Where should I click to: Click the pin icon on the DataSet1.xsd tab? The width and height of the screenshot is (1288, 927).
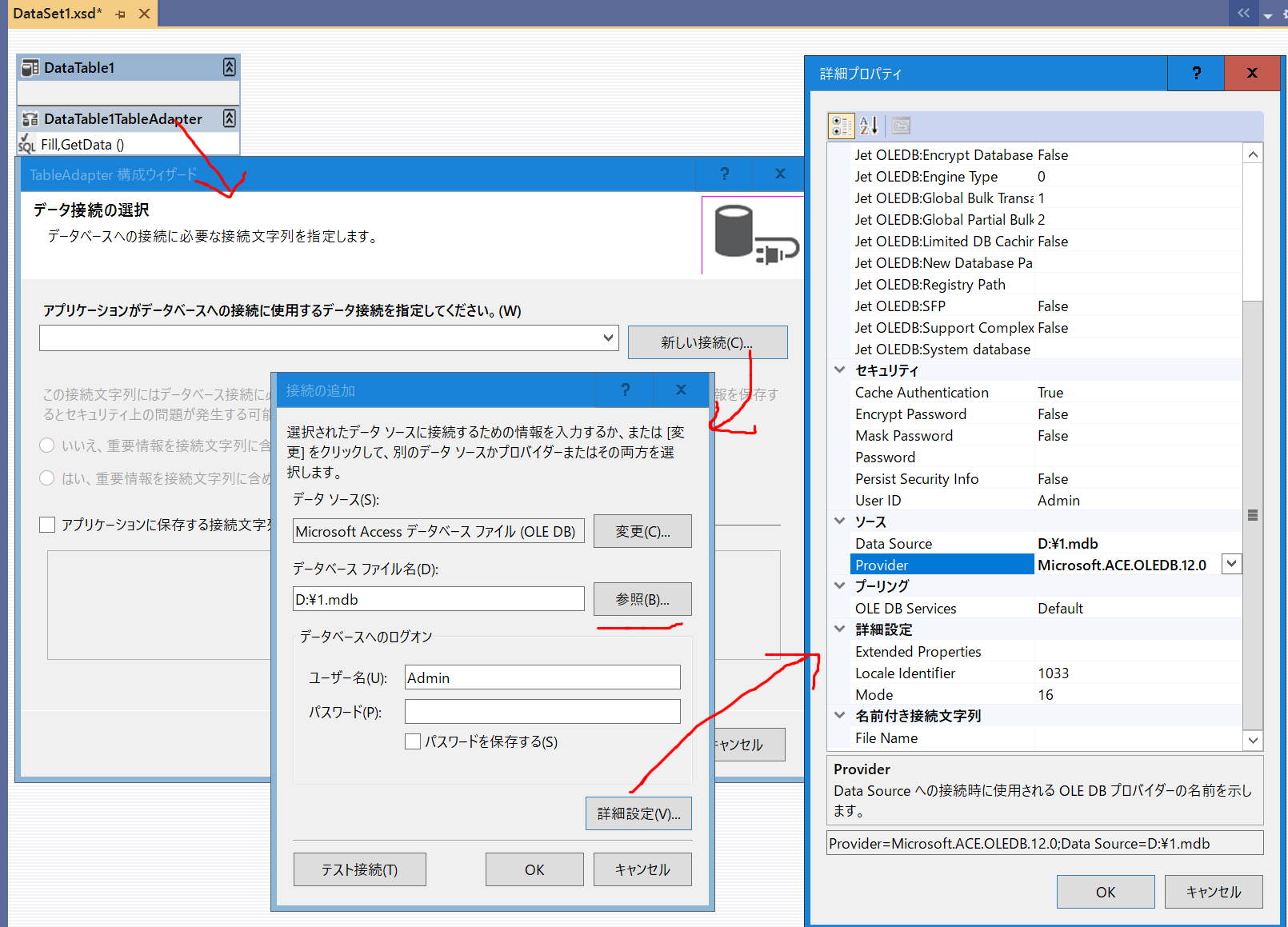120,14
